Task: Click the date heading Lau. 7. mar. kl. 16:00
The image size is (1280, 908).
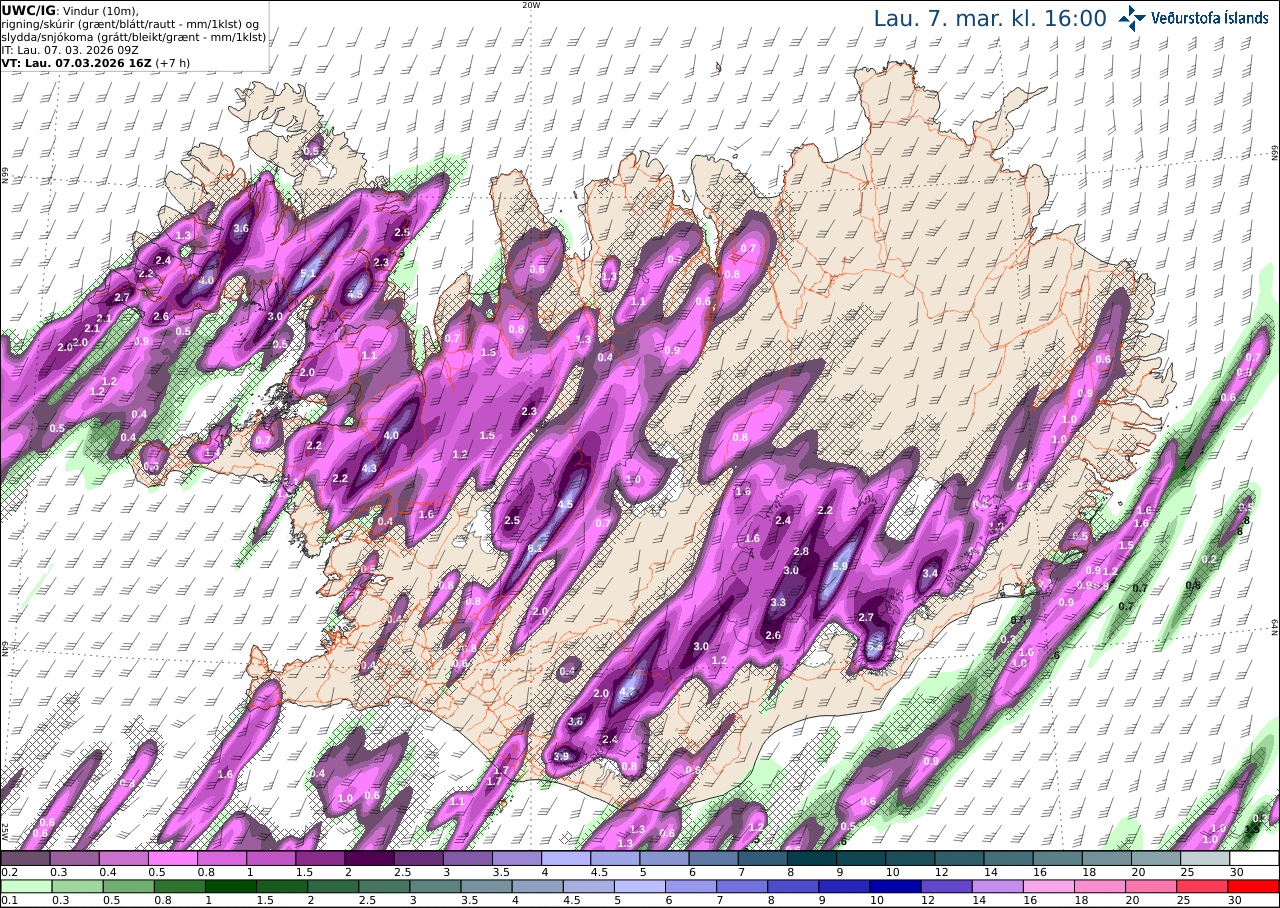Action: [990, 18]
